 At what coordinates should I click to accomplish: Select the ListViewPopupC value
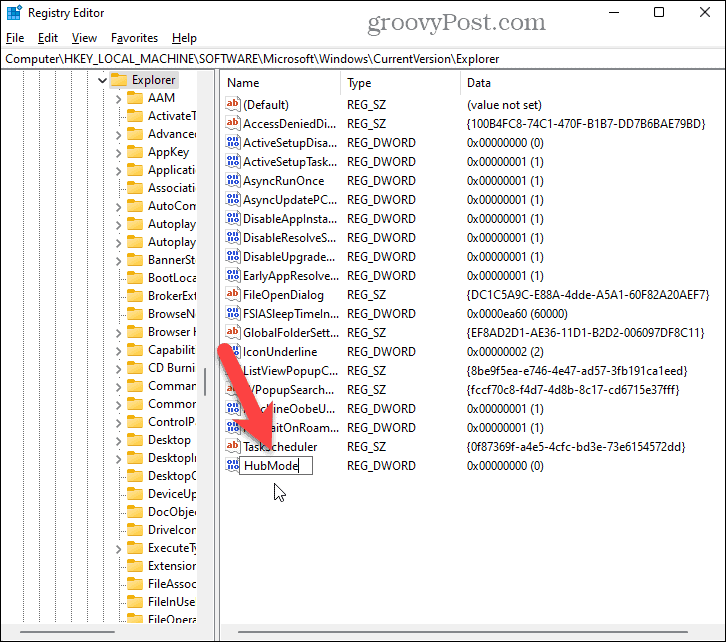coord(290,371)
